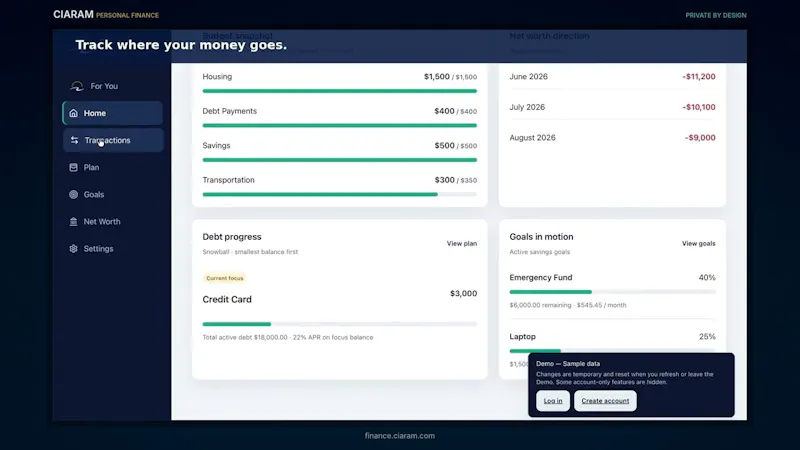Click the View goals link
This screenshot has width=800, height=450.
[x=698, y=243]
